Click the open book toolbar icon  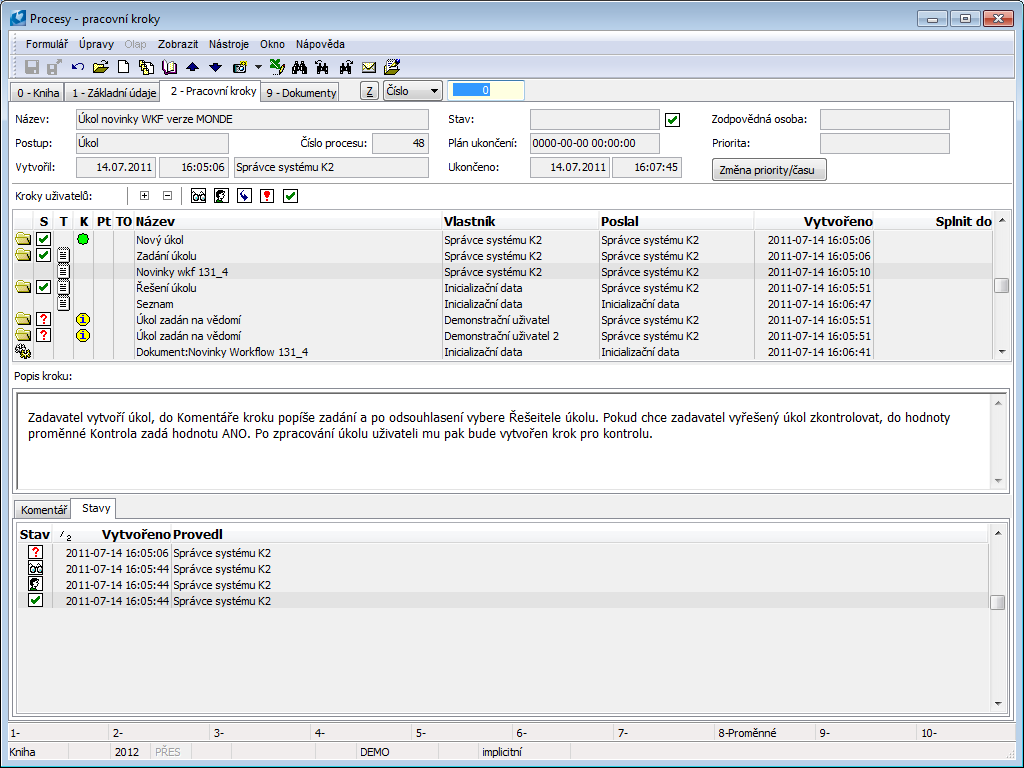pyautogui.click(x=169, y=67)
